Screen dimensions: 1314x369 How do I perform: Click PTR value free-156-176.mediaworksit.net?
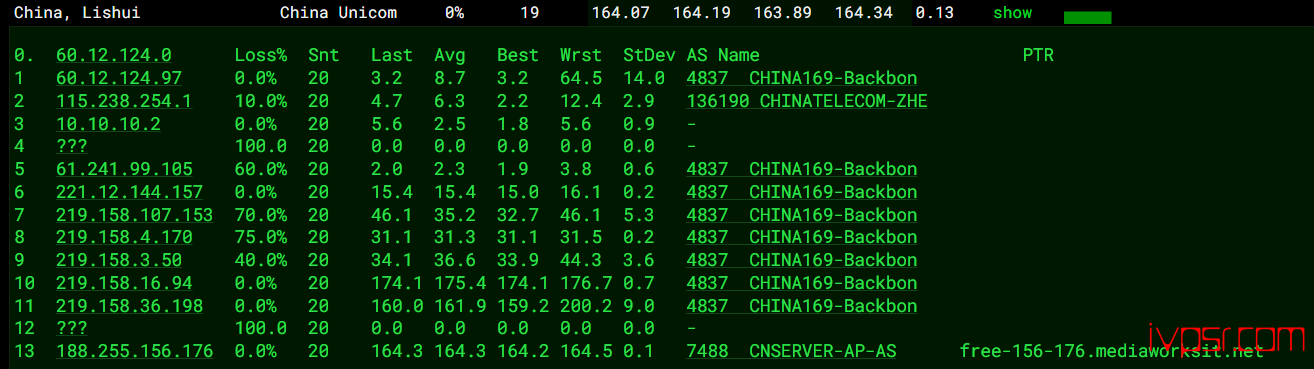[1112, 351]
